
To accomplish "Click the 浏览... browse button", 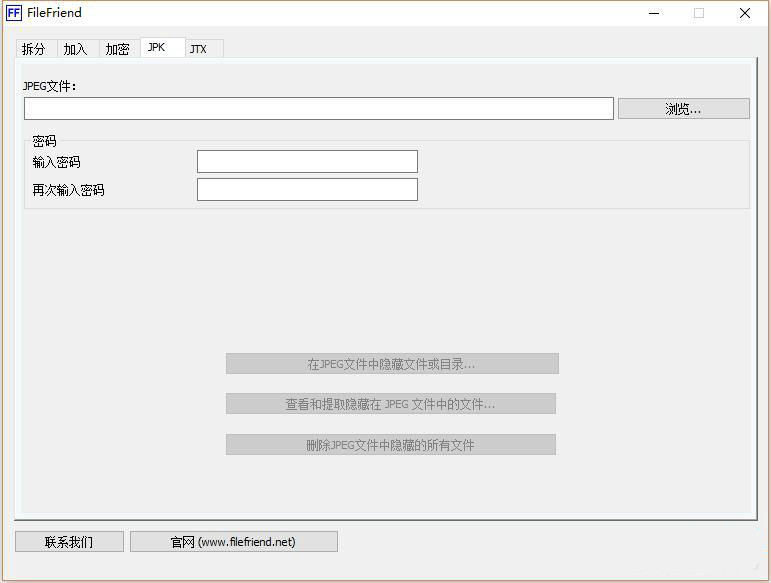I will 683,109.
